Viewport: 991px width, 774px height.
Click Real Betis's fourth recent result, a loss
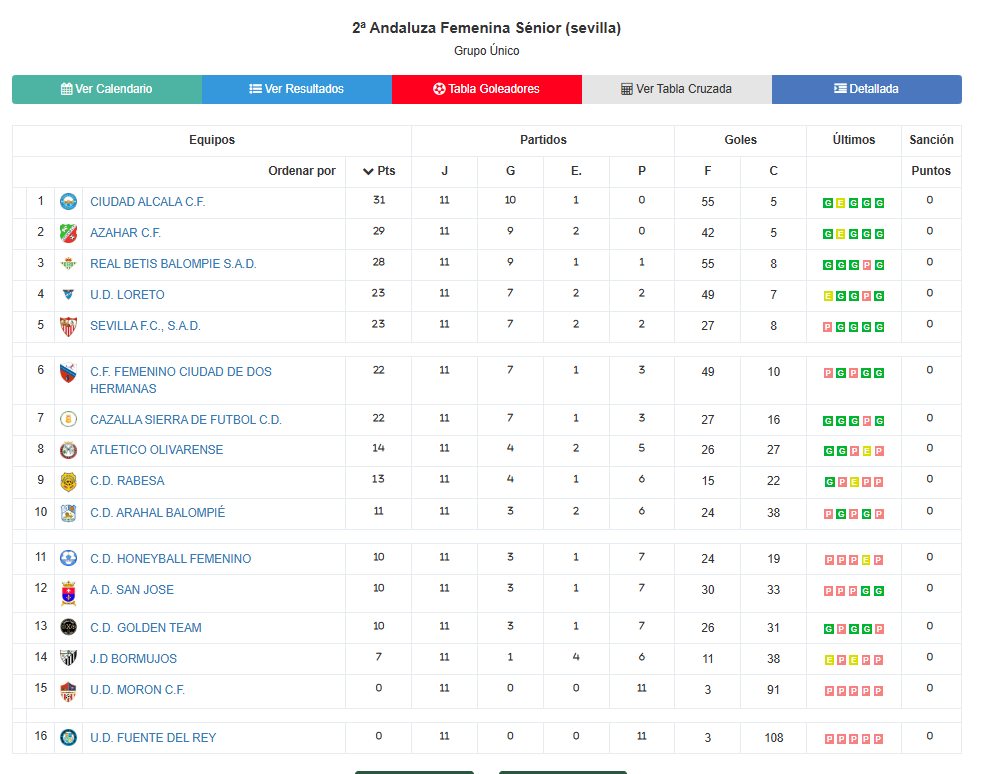tap(866, 265)
